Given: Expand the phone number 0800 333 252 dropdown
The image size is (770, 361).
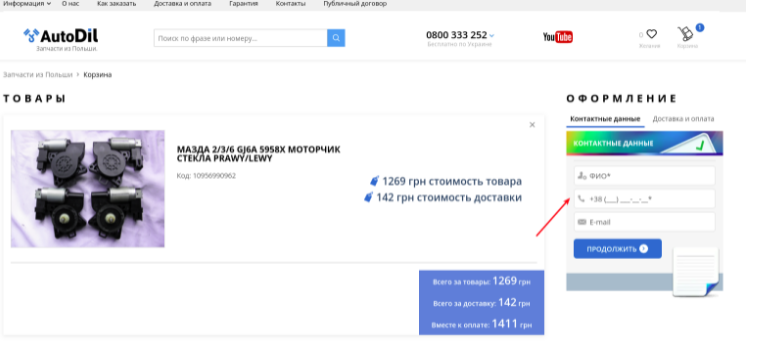Looking at the screenshot, I should 492,35.
